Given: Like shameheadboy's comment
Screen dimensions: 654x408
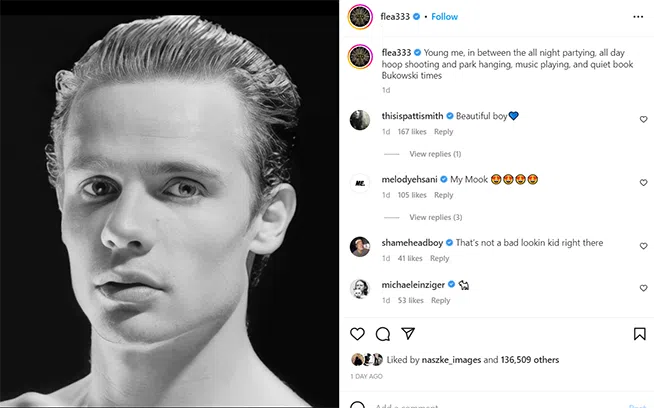Looking at the screenshot, I should point(643,246).
